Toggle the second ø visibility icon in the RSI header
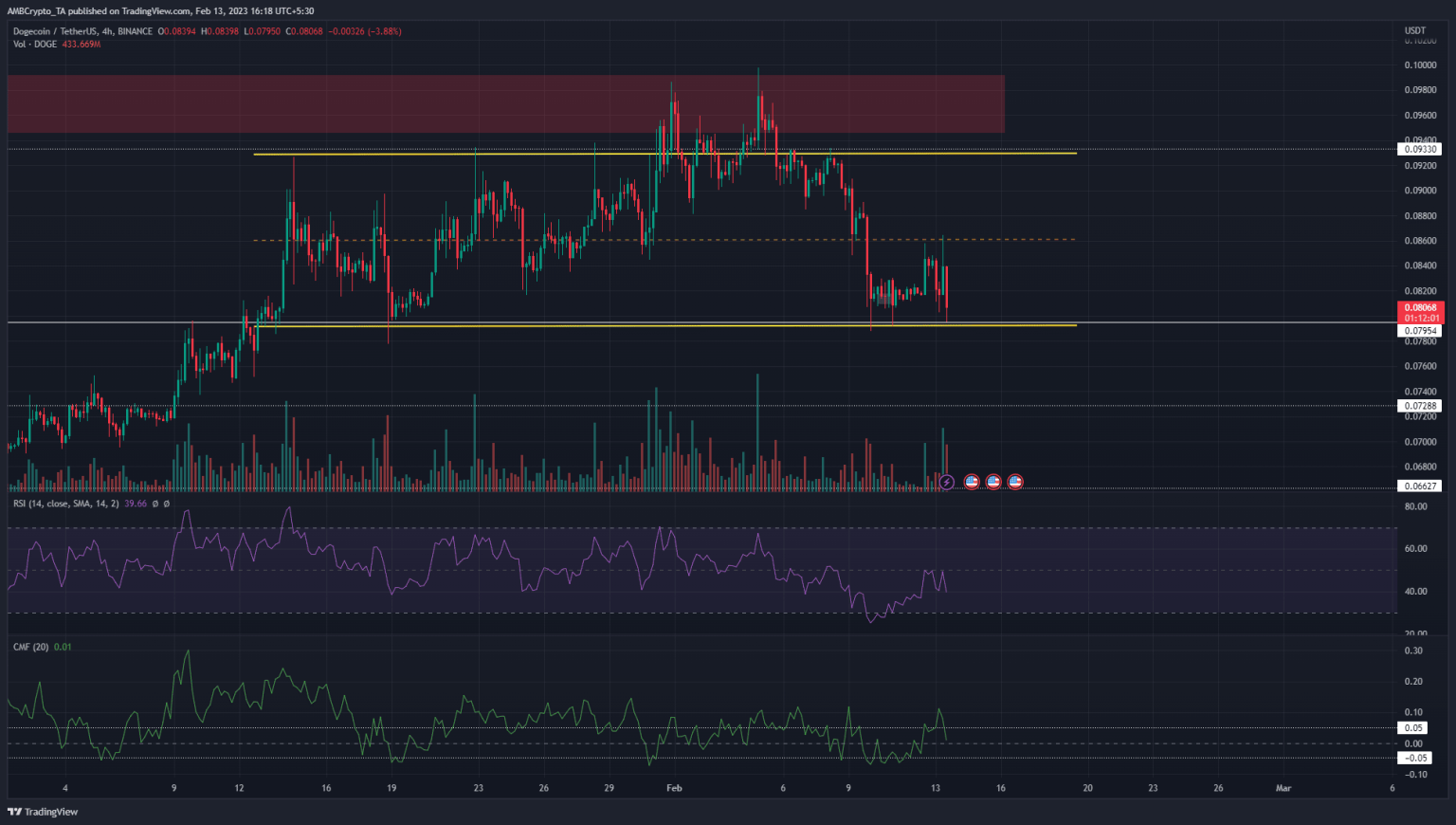This screenshot has height=825, width=1456. click(x=167, y=504)
